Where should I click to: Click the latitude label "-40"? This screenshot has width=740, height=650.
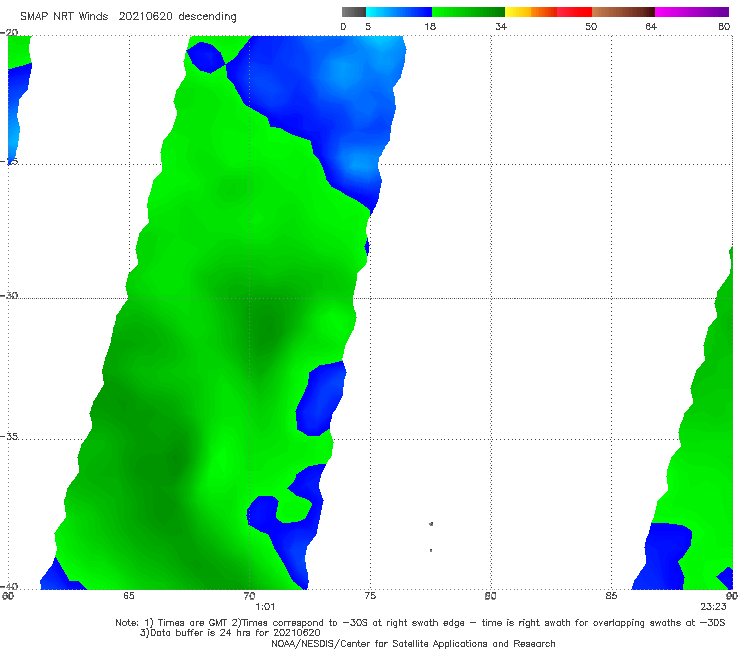pyautogui.click(x=9, y=586)
